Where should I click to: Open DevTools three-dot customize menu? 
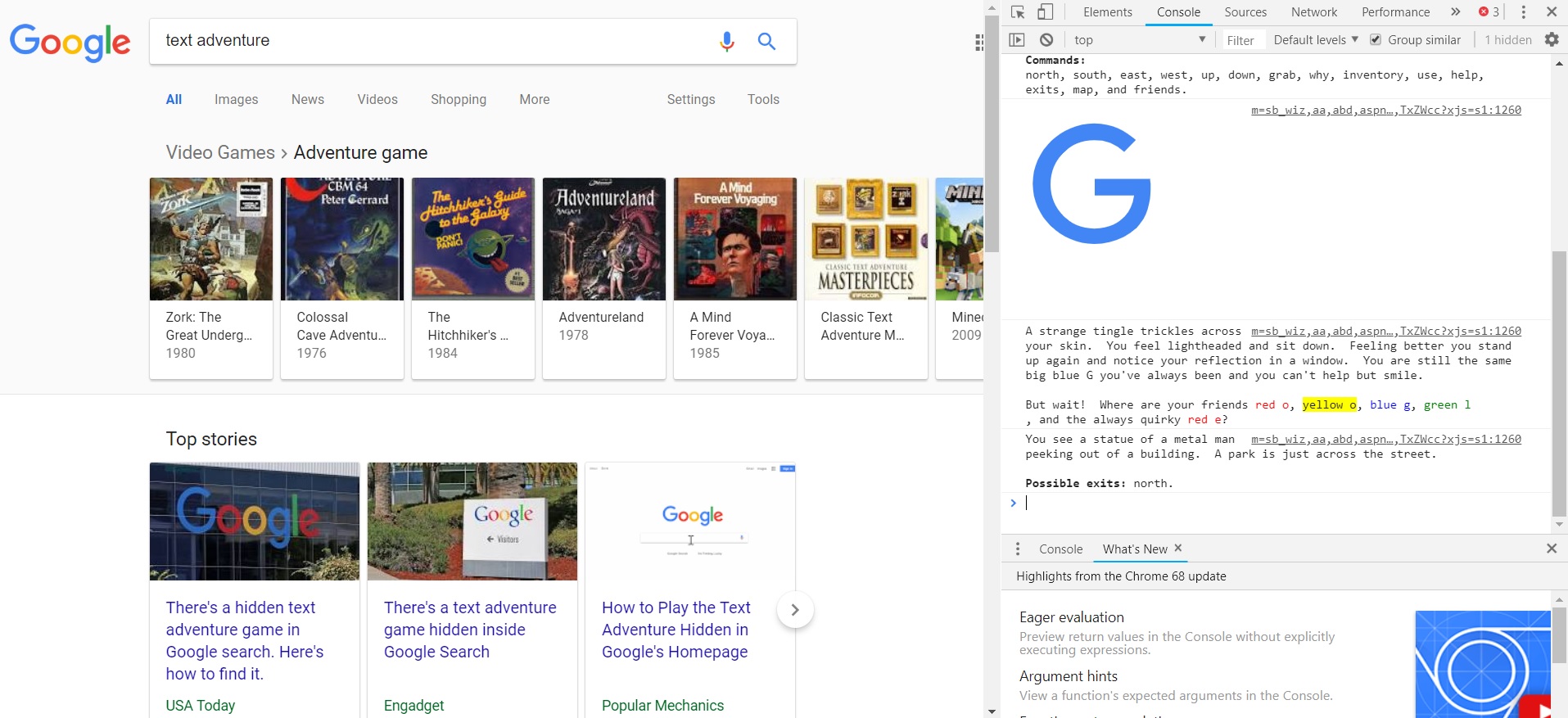1523,12
